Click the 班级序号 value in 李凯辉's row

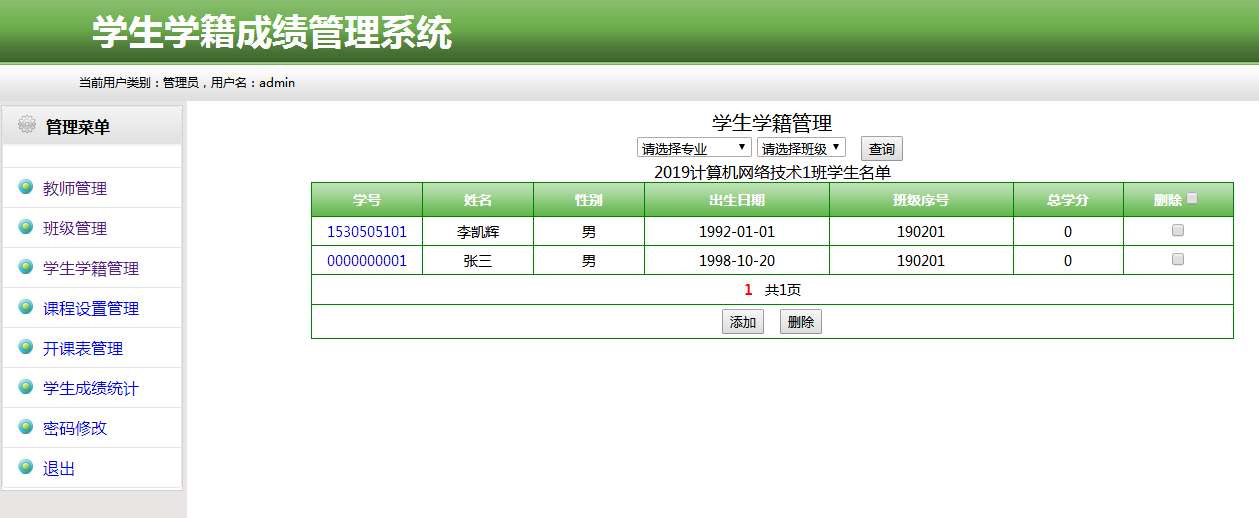(921, 232)
